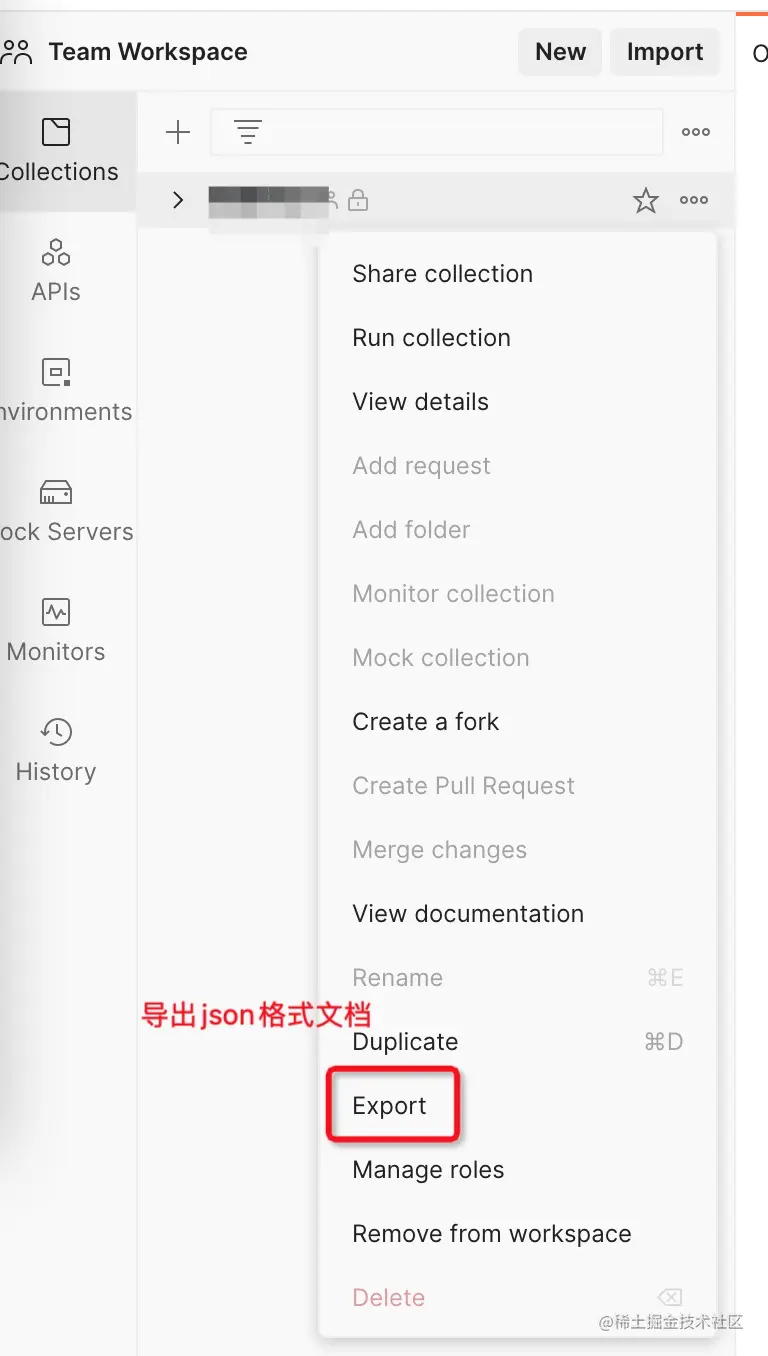Expand the collection with the chevron
Image resolution: width=768 pixels, height=1356 pixels.
coord(178,200)
